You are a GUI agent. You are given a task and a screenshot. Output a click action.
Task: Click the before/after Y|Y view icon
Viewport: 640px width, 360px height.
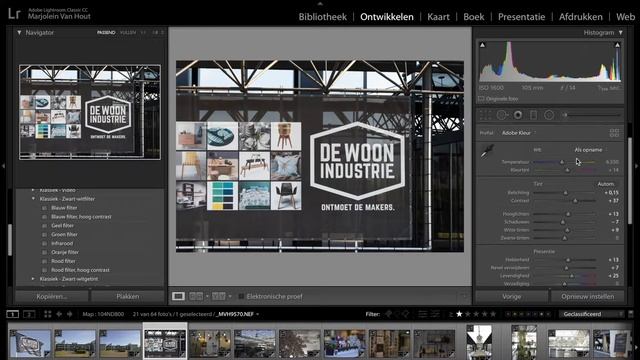tap(218, 296)
